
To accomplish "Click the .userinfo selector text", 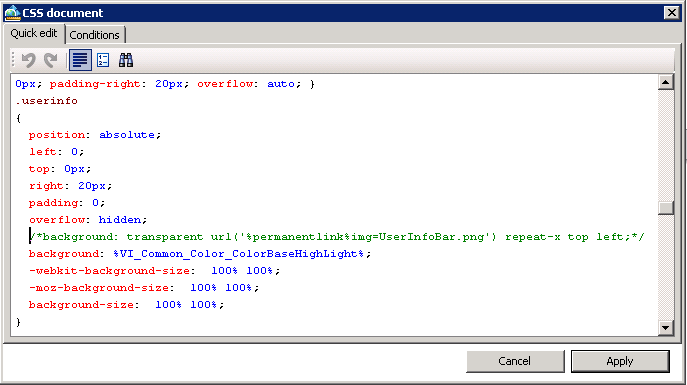I will (46, 101).
